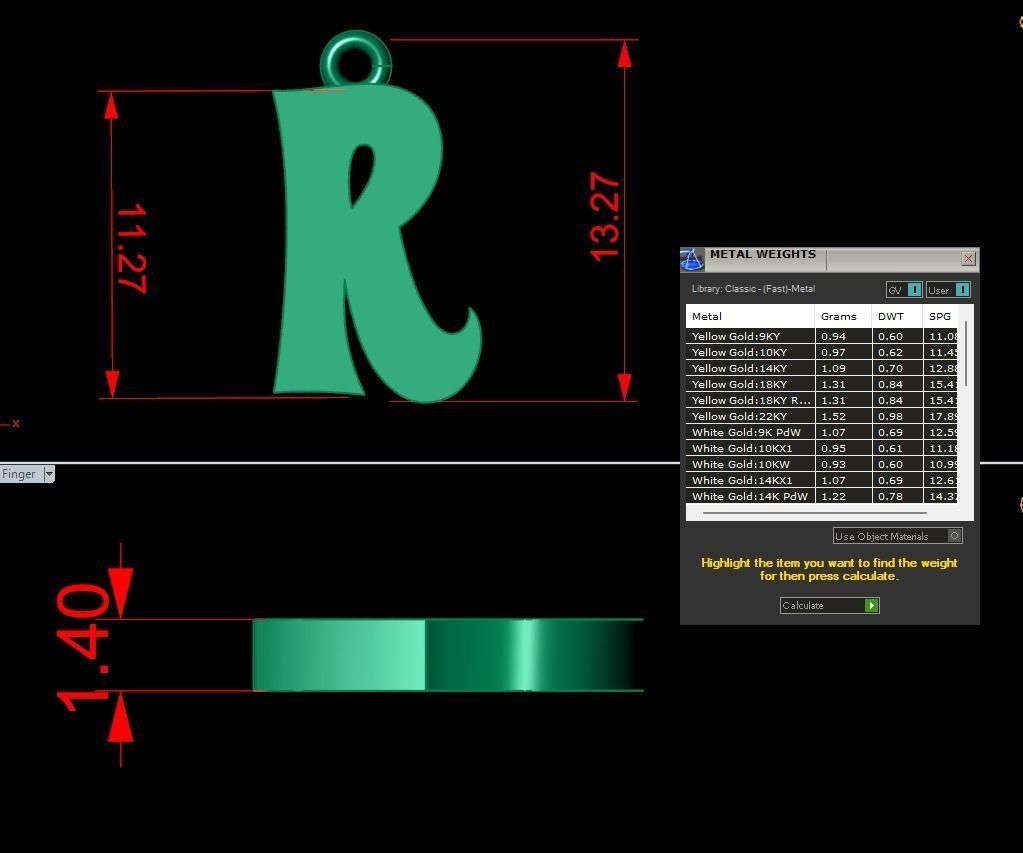Click the DWT column header
This screenshot has width=1023, height=853.
click(897, 316)
